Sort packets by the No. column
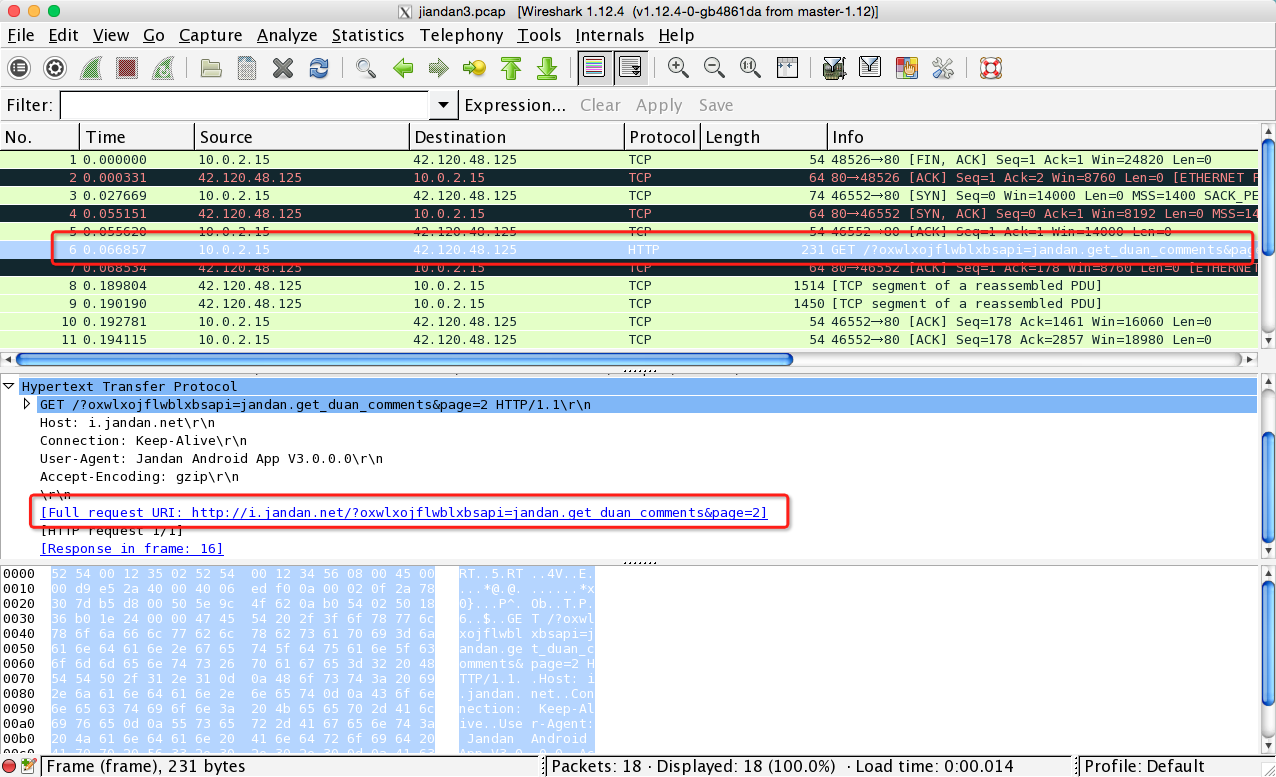This screenshot has height=777, width=1276. (40, 137)
